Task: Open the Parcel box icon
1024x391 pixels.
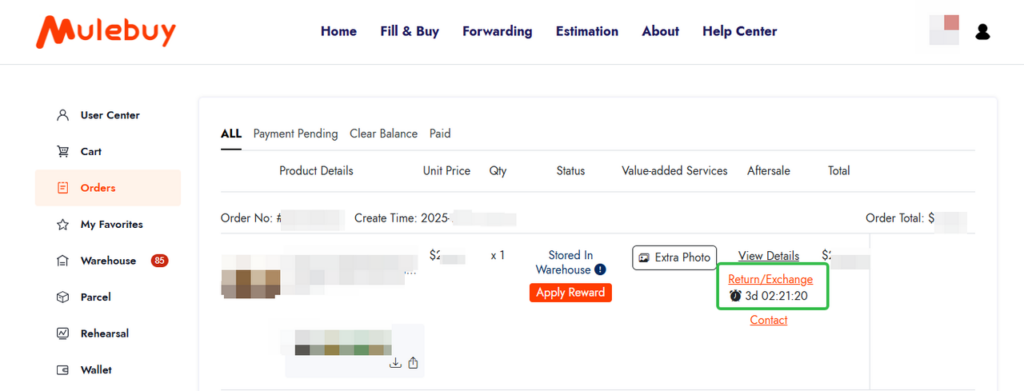Action: click(63, 297)
